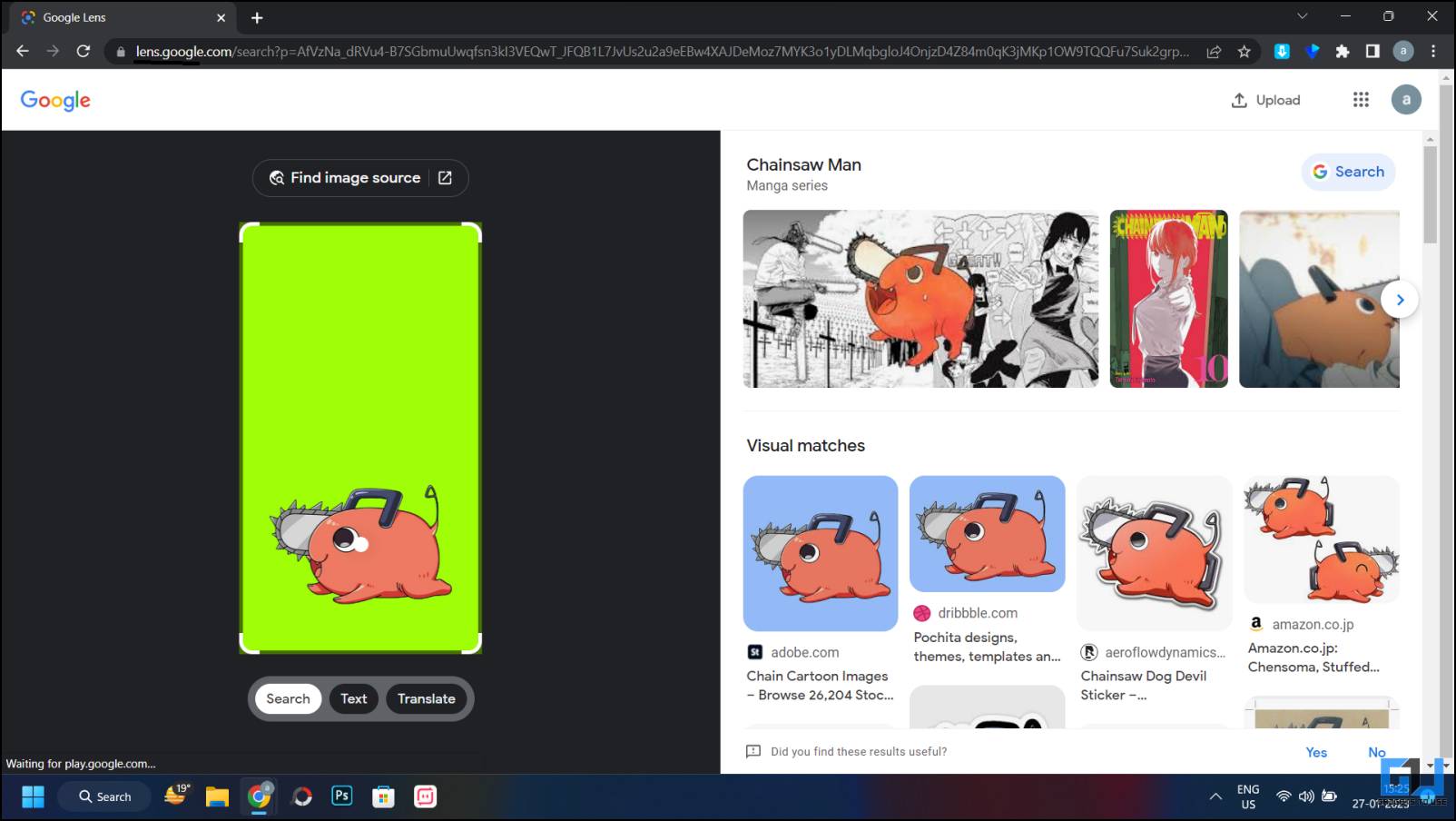Click Find image source button
The width and height of the screenshot is (1456, 821).
[x=360, y=178]
